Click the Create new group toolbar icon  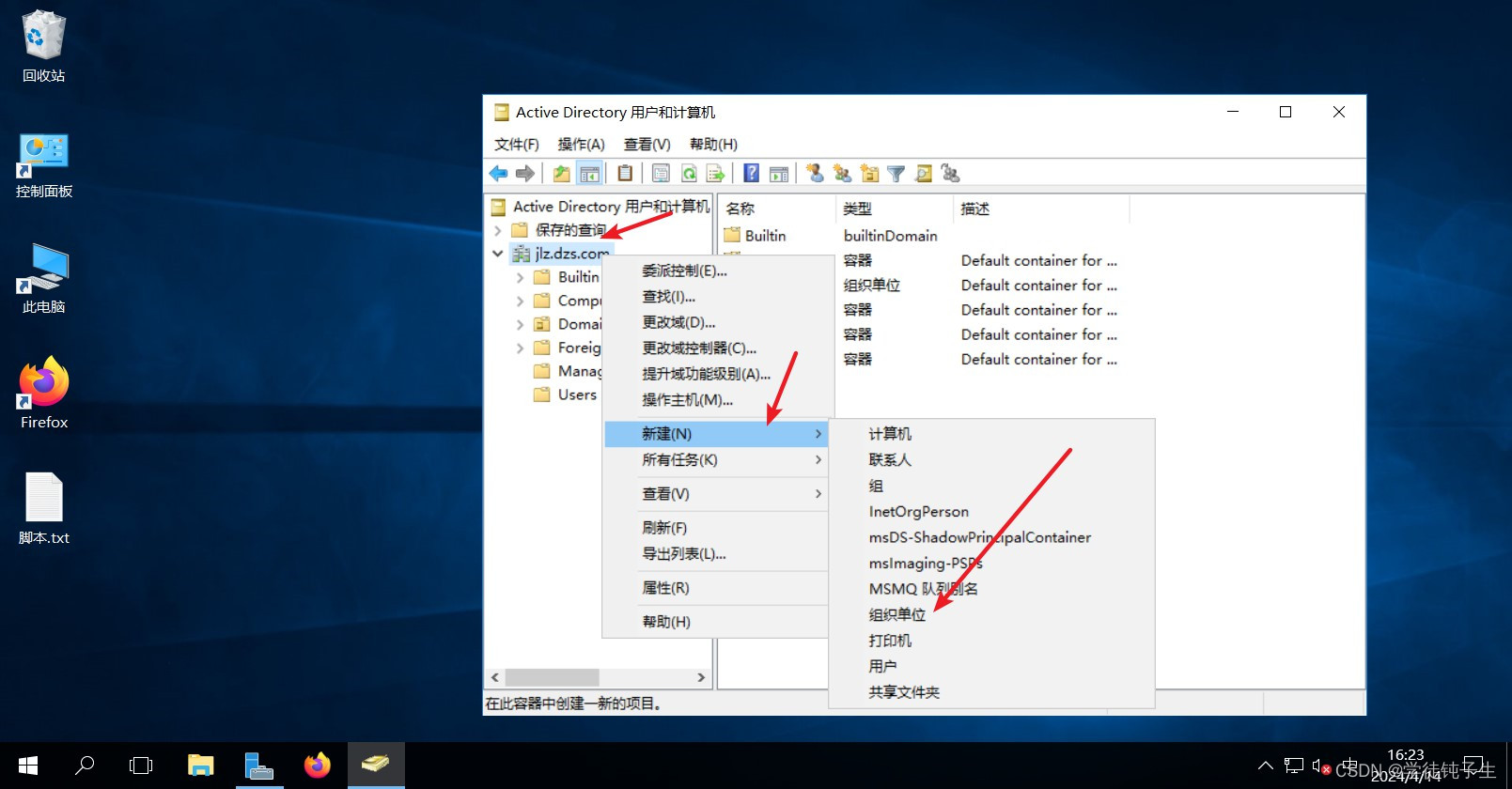[x=842, y=173]
